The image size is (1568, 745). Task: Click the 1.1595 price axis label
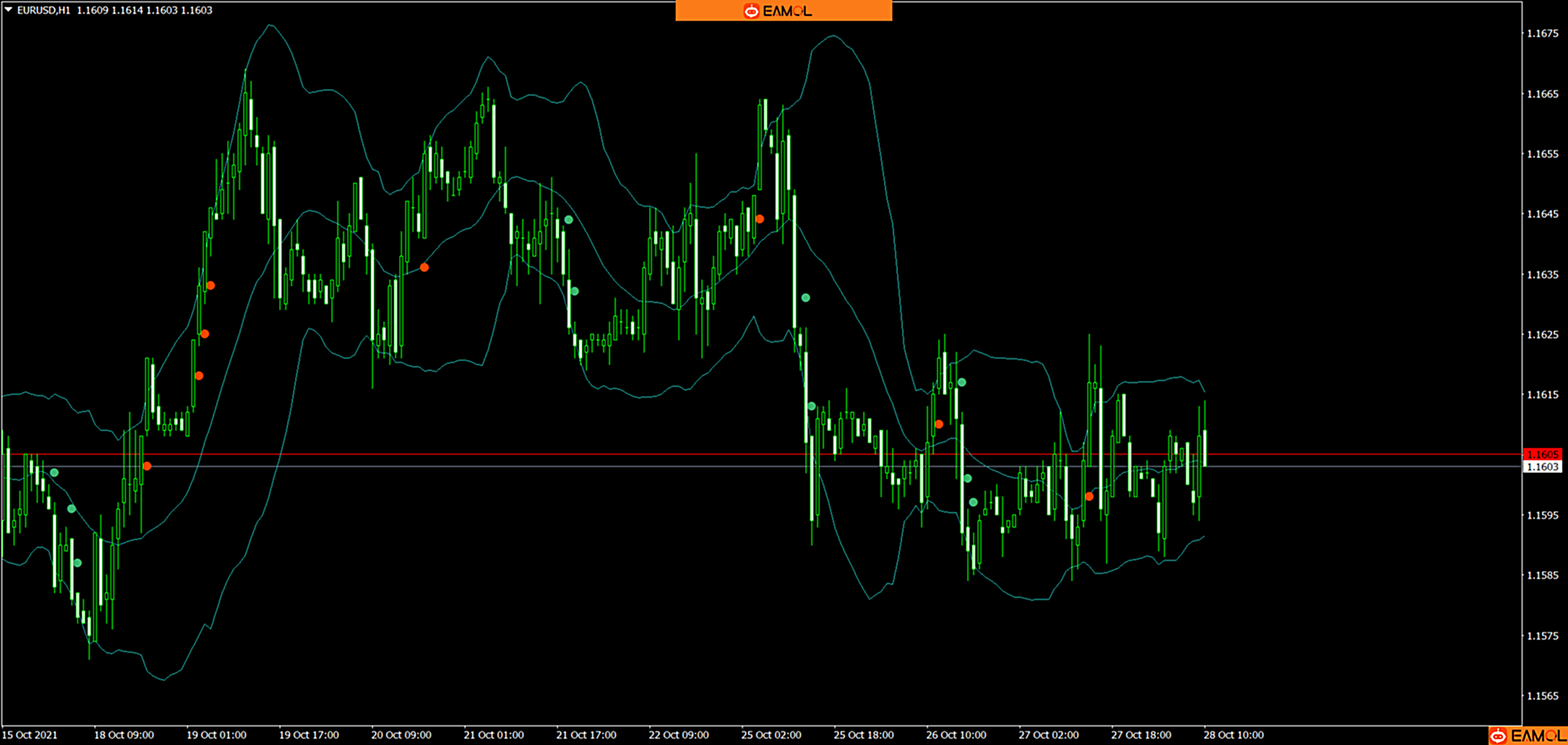1542,515
